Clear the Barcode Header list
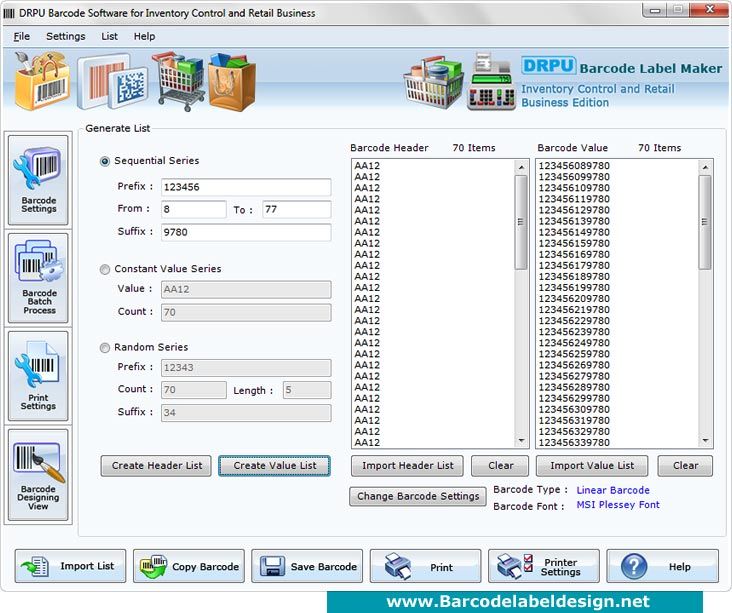 (x=500, y=465)
